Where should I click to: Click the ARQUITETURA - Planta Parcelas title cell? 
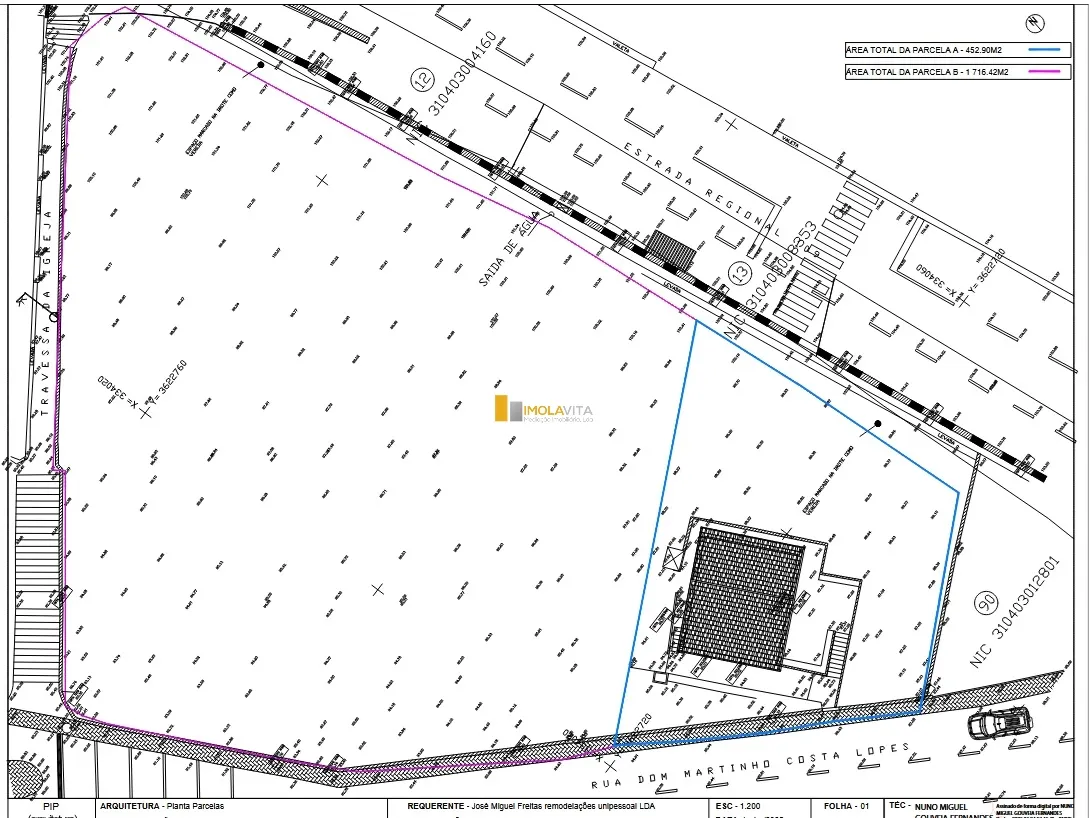[163, 805]
